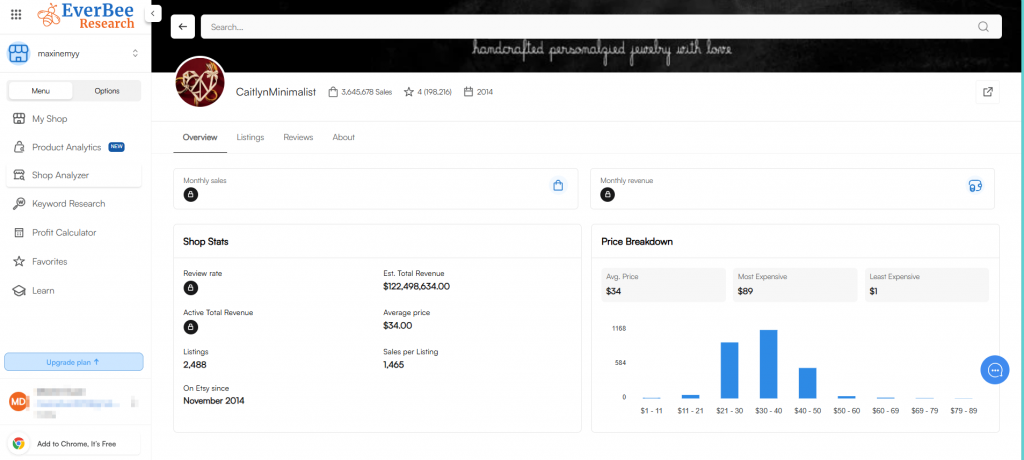Click the Monthly revenue money icon
This screenshot has height=460, width=1024.
point(975,186)
